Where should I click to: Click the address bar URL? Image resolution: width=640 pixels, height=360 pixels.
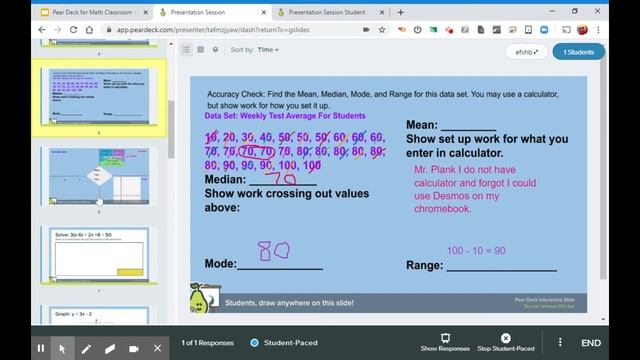point(213,30)
